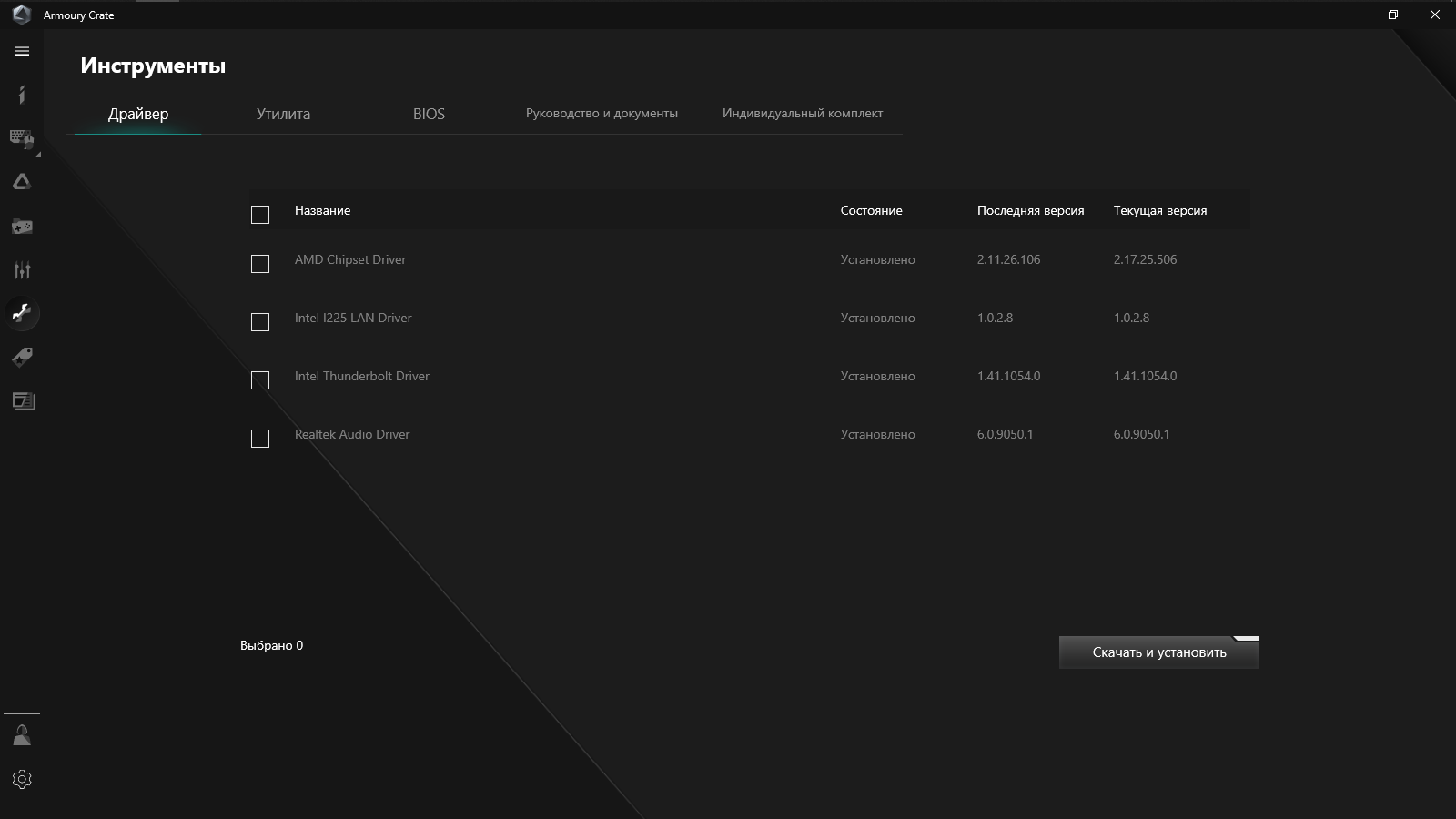
Task: Check the Intel Thunderbolt Driver checkbox
Action: tap(260, 380)
